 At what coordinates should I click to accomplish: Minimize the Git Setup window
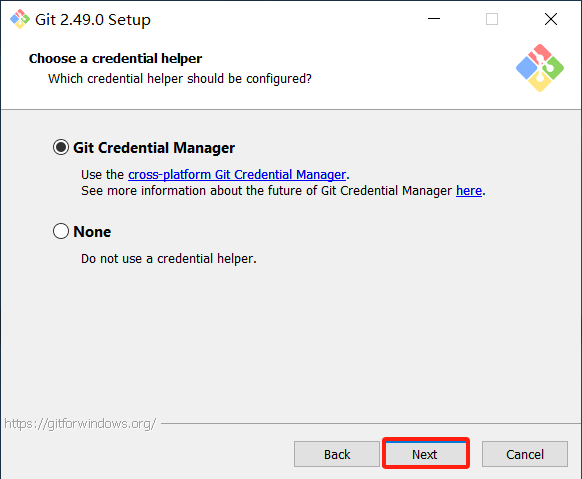tap(434, 19)
